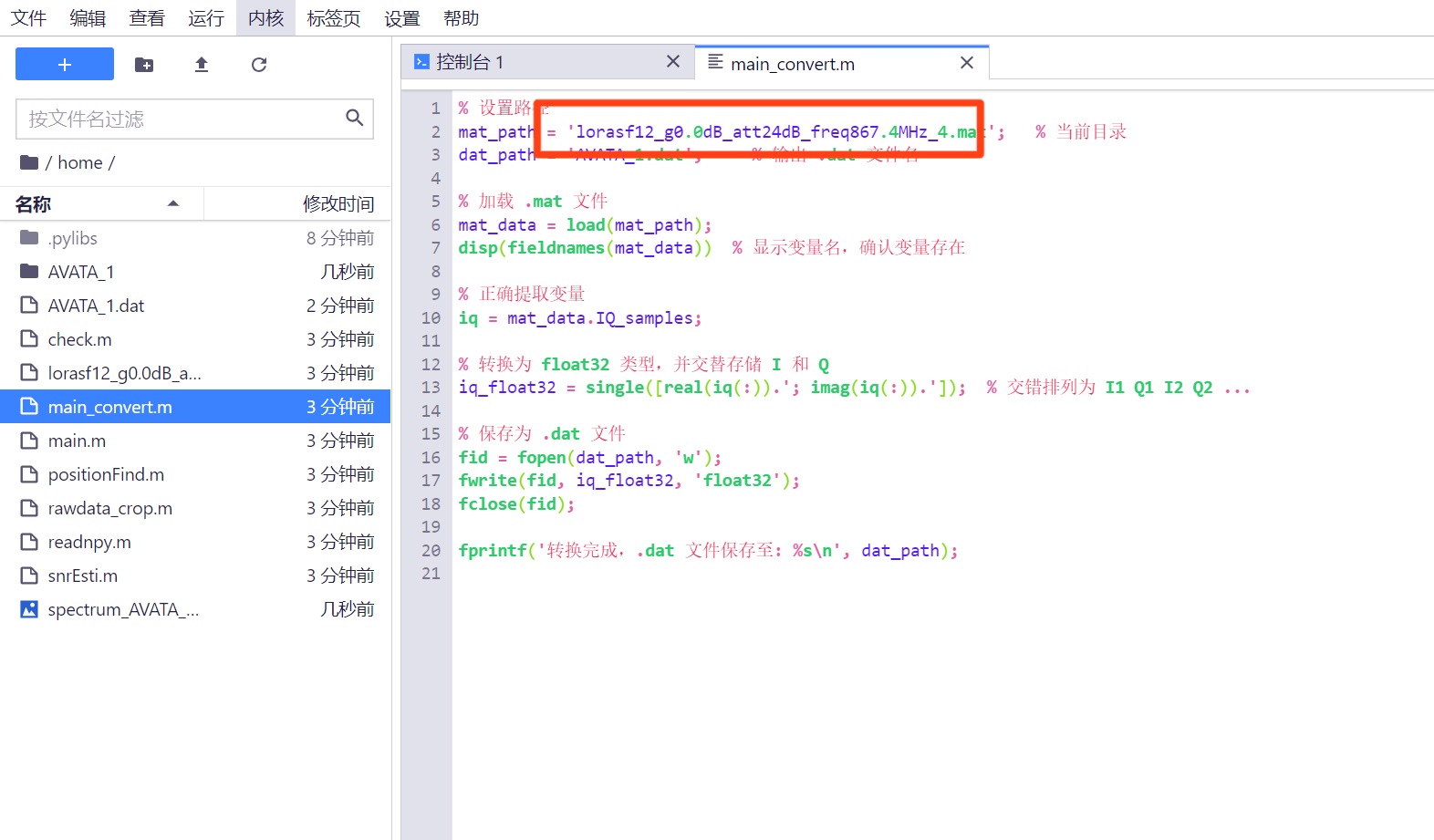Click the search magnifier in filter box
This screenshot has height=840, width=1434.
pos(354,119)
